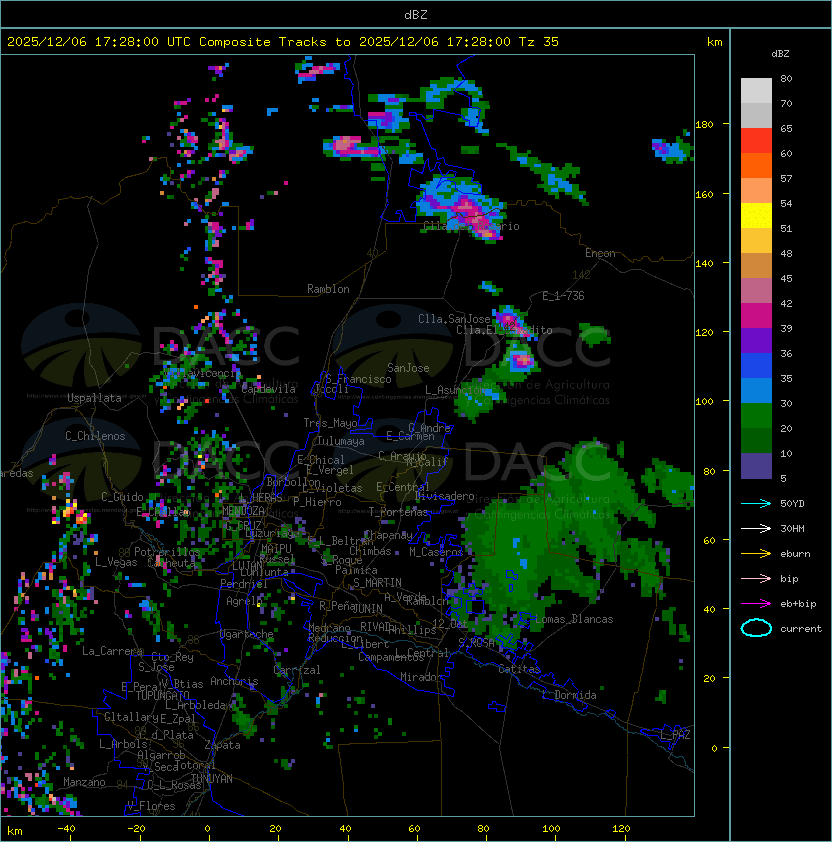
Task: Click the 'current' legend label text
Action: (x=801, y=629)
